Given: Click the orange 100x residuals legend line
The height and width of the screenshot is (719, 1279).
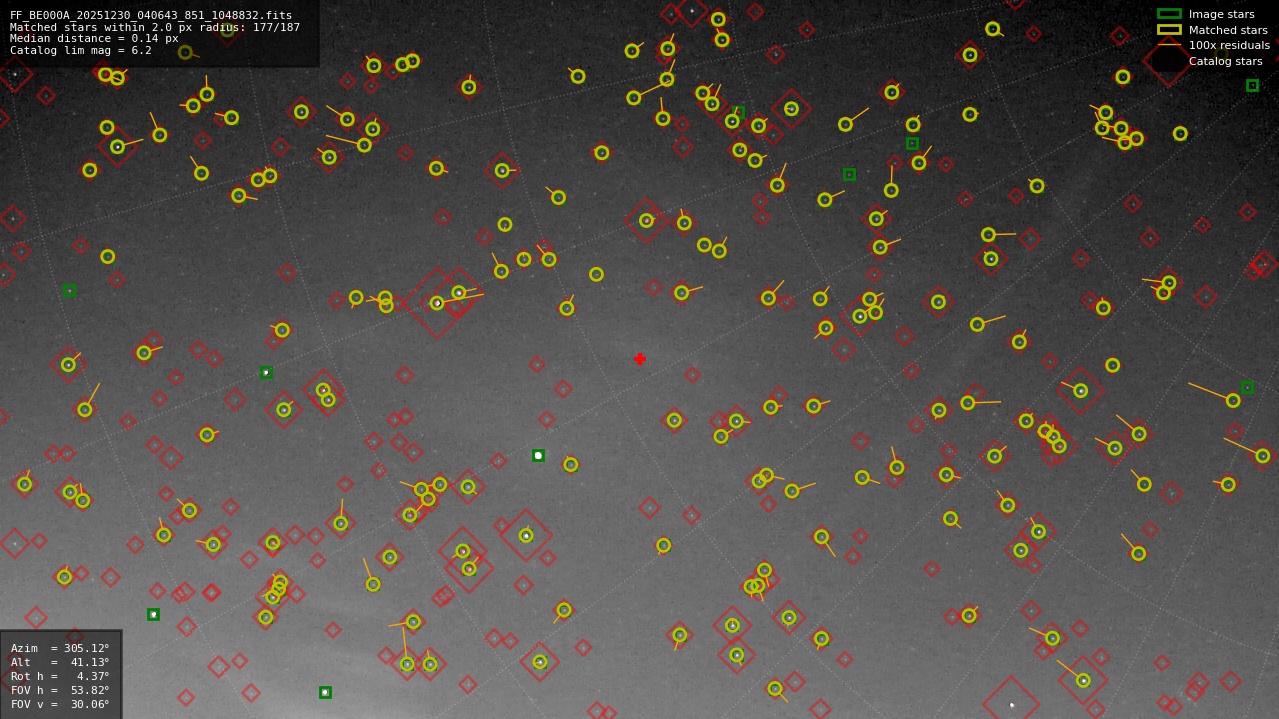Looking at the screenshot, I should [x=1169, y=45].
